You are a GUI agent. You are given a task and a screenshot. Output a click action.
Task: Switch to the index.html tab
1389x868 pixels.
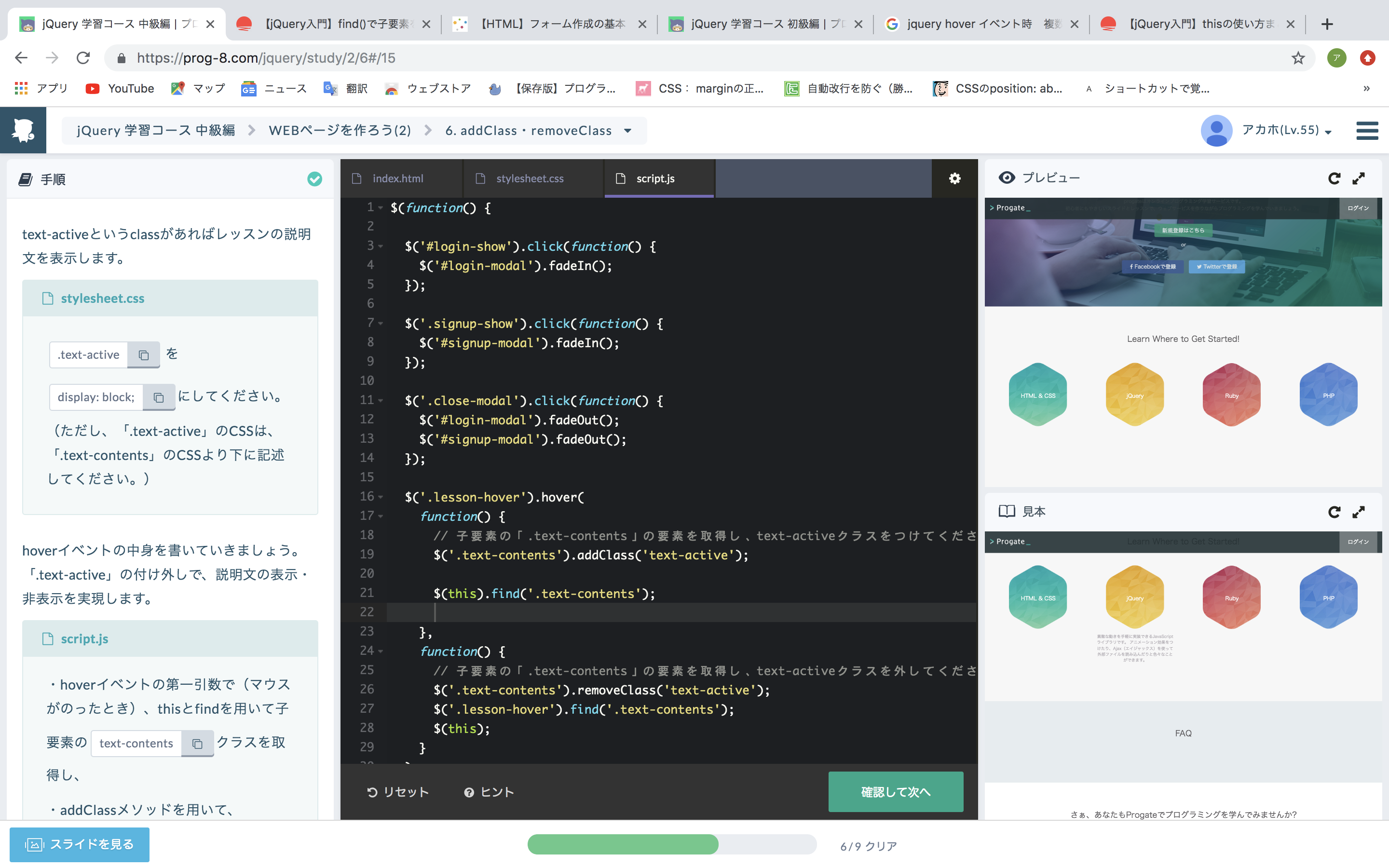tap(397, 178)
